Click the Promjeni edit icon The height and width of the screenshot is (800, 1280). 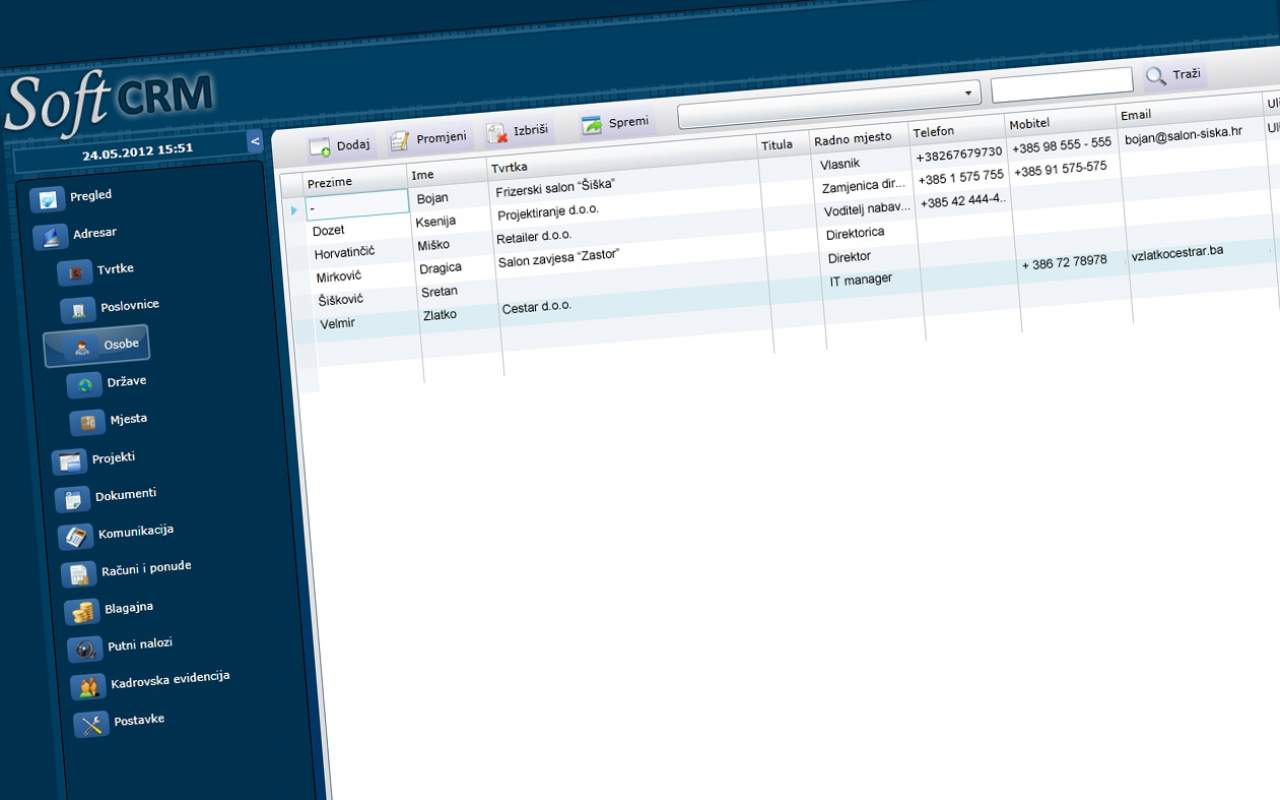click(x=400, y=141)
